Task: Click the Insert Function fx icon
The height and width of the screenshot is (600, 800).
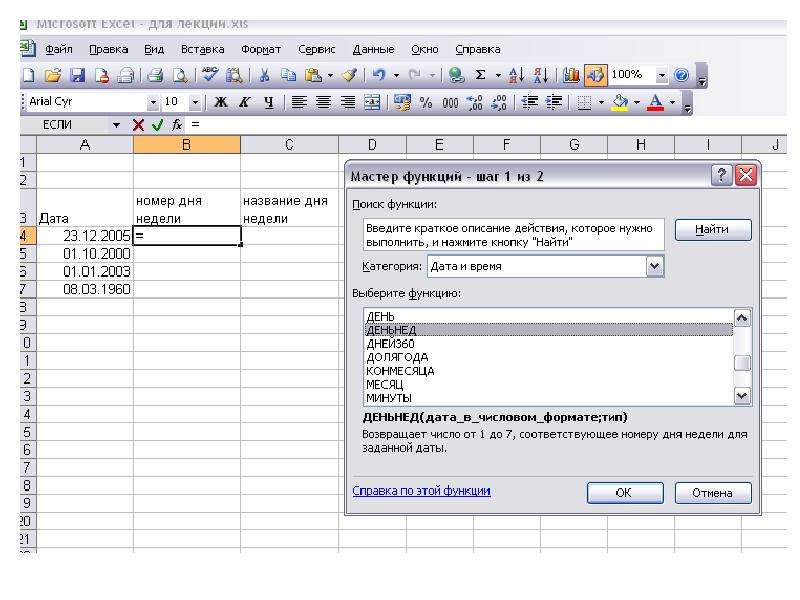Action: point(177,124)
